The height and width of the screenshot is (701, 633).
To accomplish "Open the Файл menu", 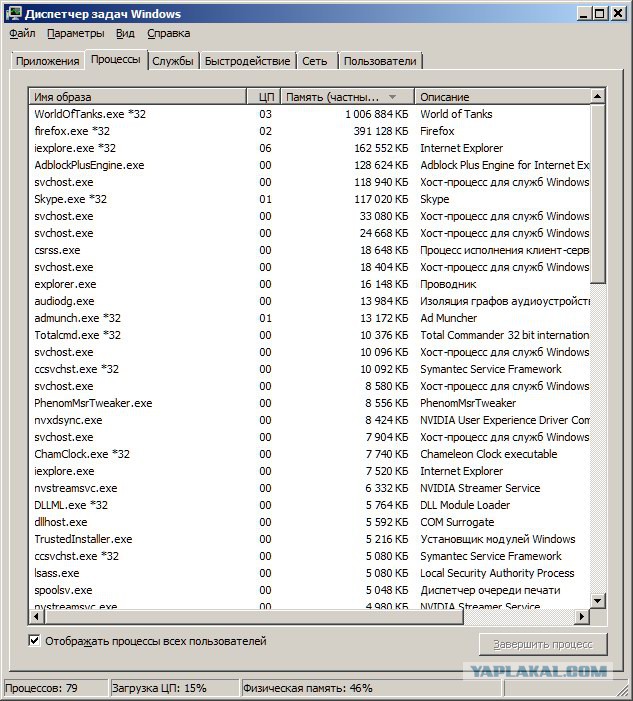I will (22, 34).
